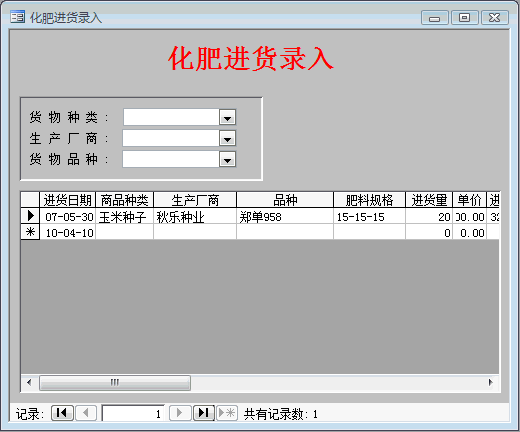520x432 pixels.
Task: Click the scroll right arrow of datasheet
Action: 490,383
